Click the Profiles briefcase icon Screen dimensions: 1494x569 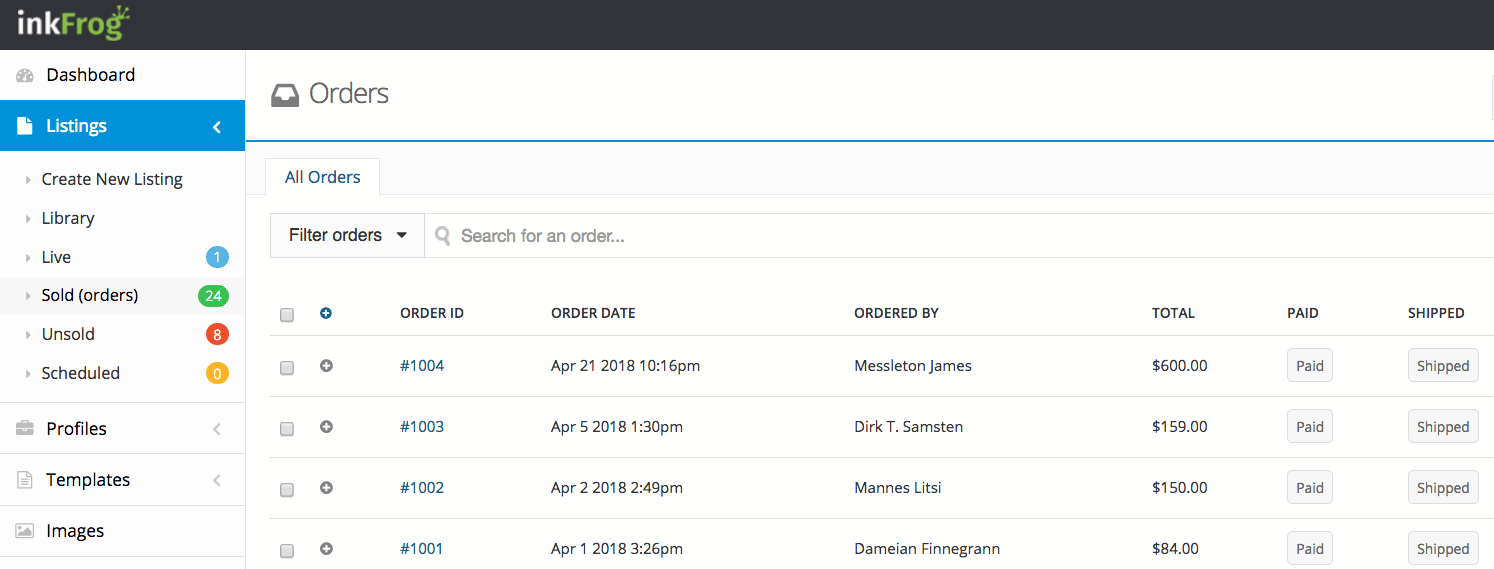(x=25, y=428)
